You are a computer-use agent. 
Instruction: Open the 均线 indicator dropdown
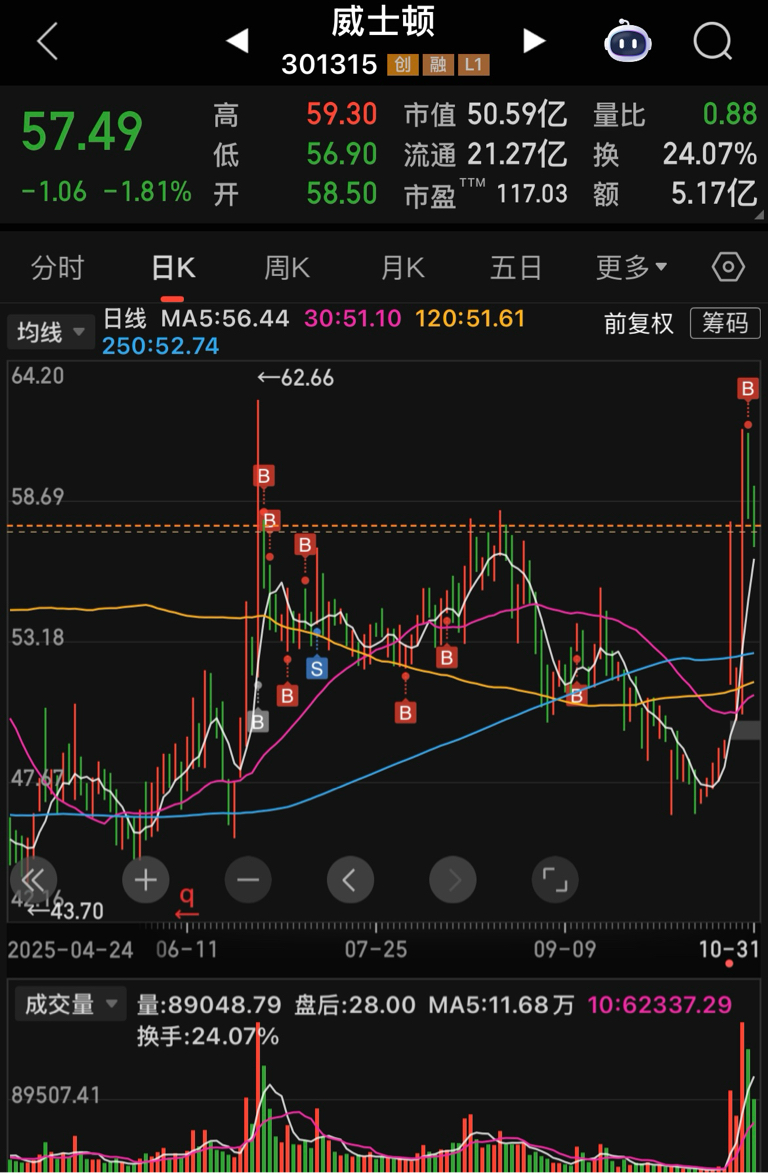[x=51, y=331]
